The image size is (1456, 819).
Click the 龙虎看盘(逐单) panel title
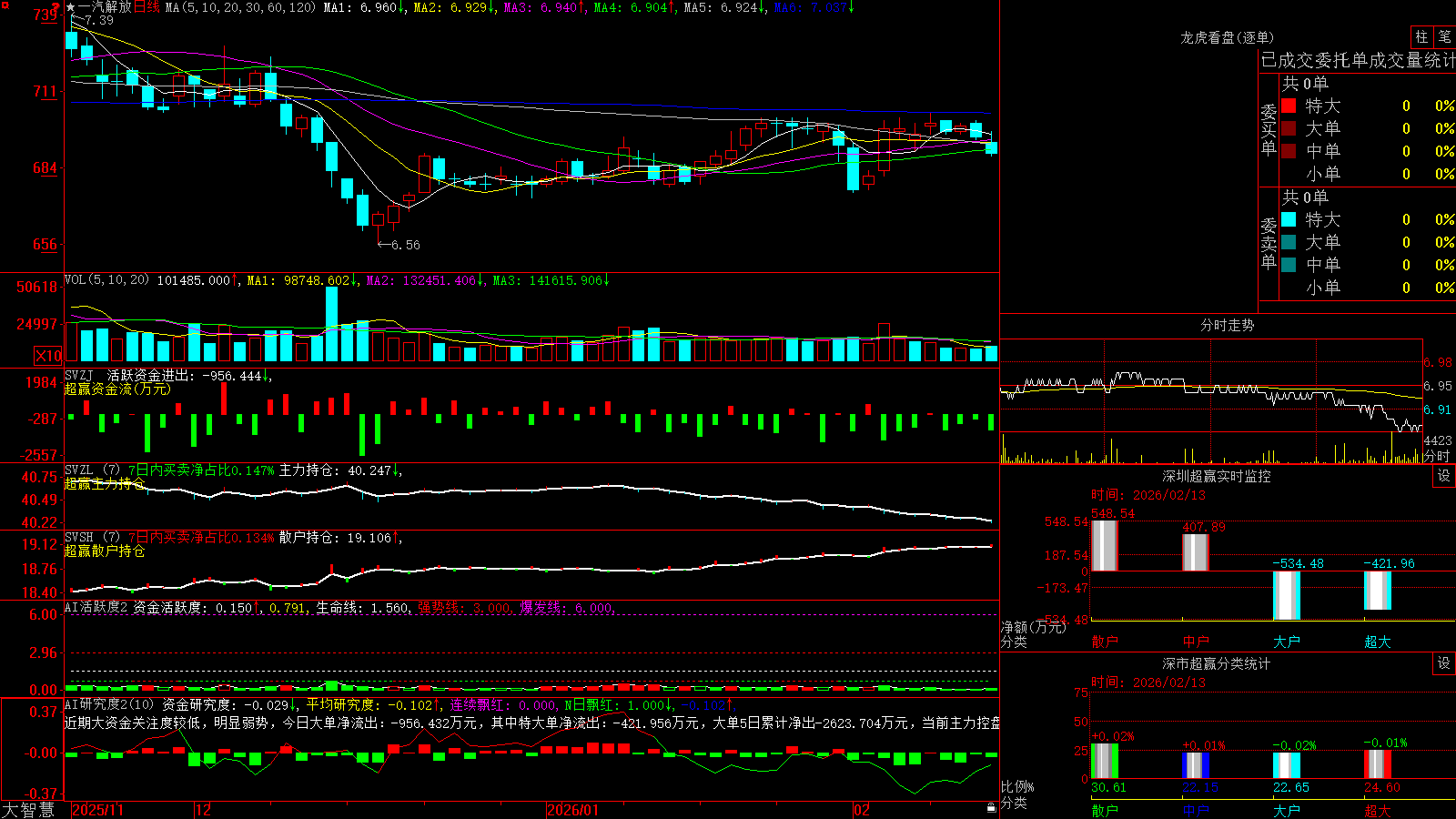[x=1227, y=37]
